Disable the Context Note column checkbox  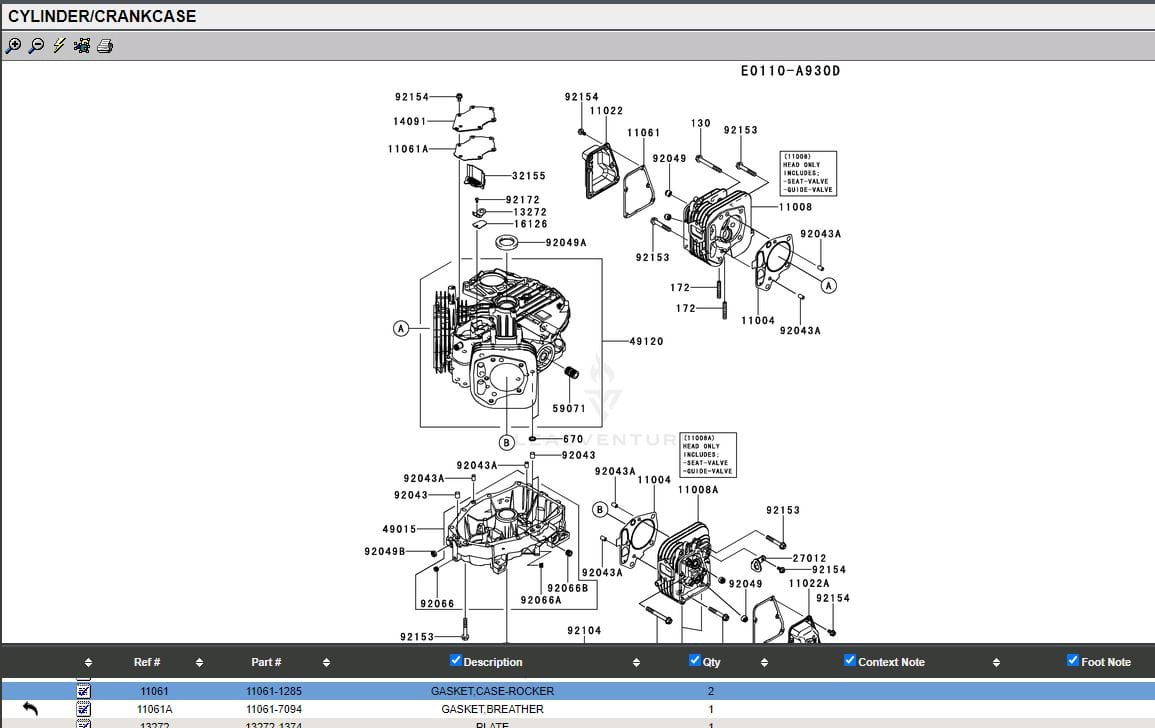[x=850, y=660]
